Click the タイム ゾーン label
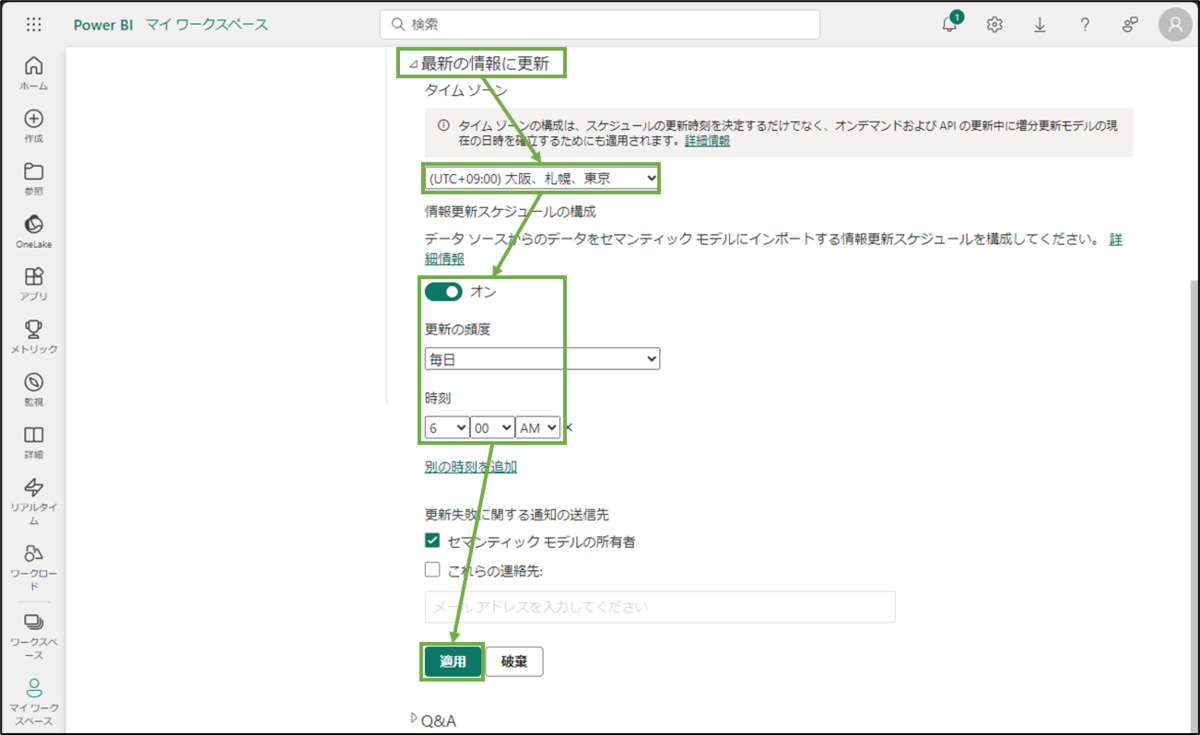1200x735 pixels. tap(466, 90)
